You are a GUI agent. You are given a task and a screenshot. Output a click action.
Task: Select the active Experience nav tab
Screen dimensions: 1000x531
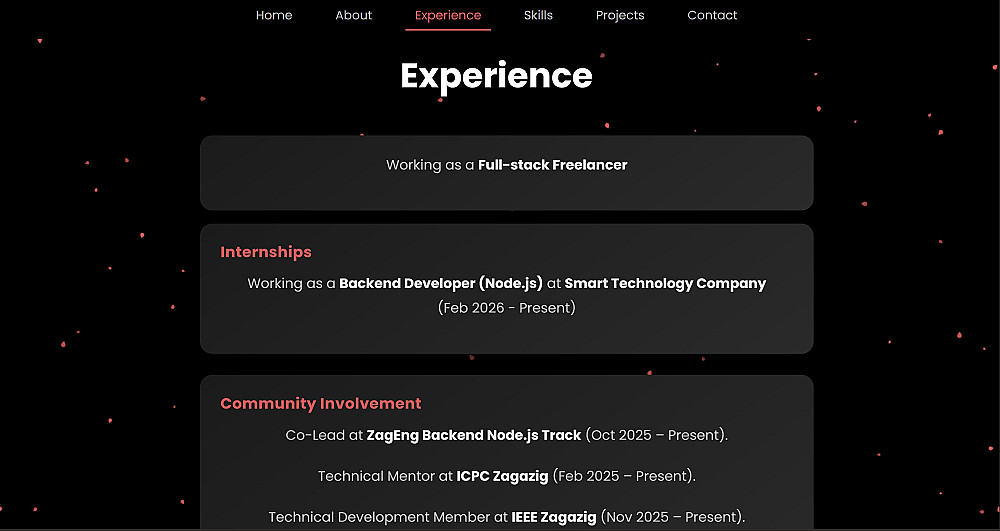pos(448,15)
